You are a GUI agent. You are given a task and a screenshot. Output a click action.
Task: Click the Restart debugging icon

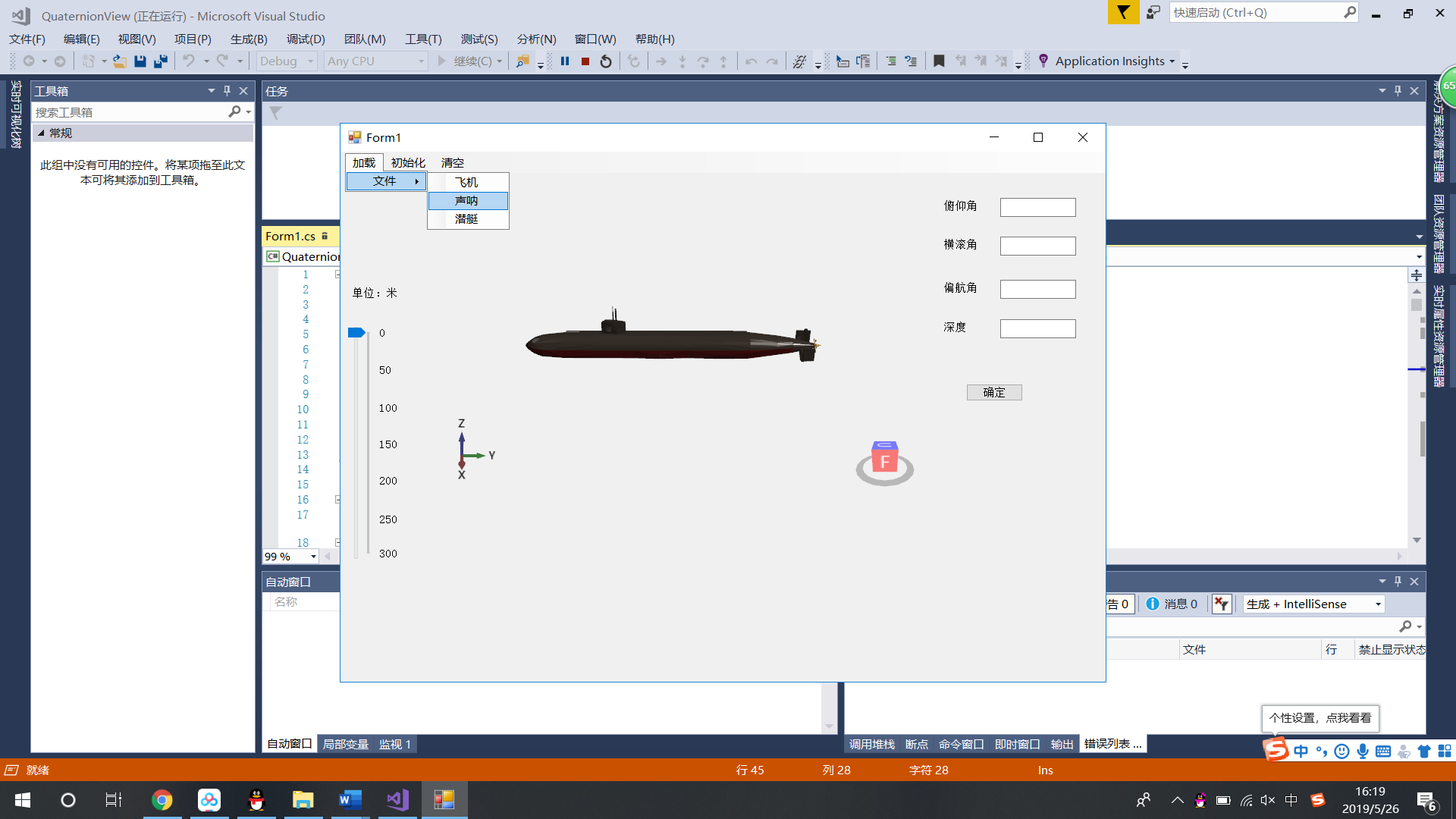(x=606, y=61)
